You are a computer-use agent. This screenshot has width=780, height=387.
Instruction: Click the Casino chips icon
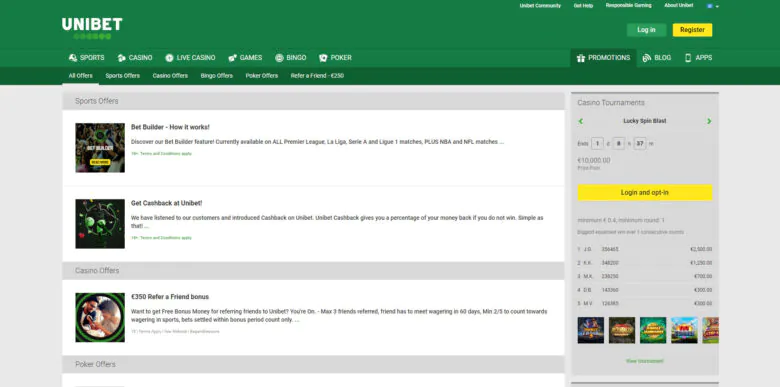tap(121, 58)
